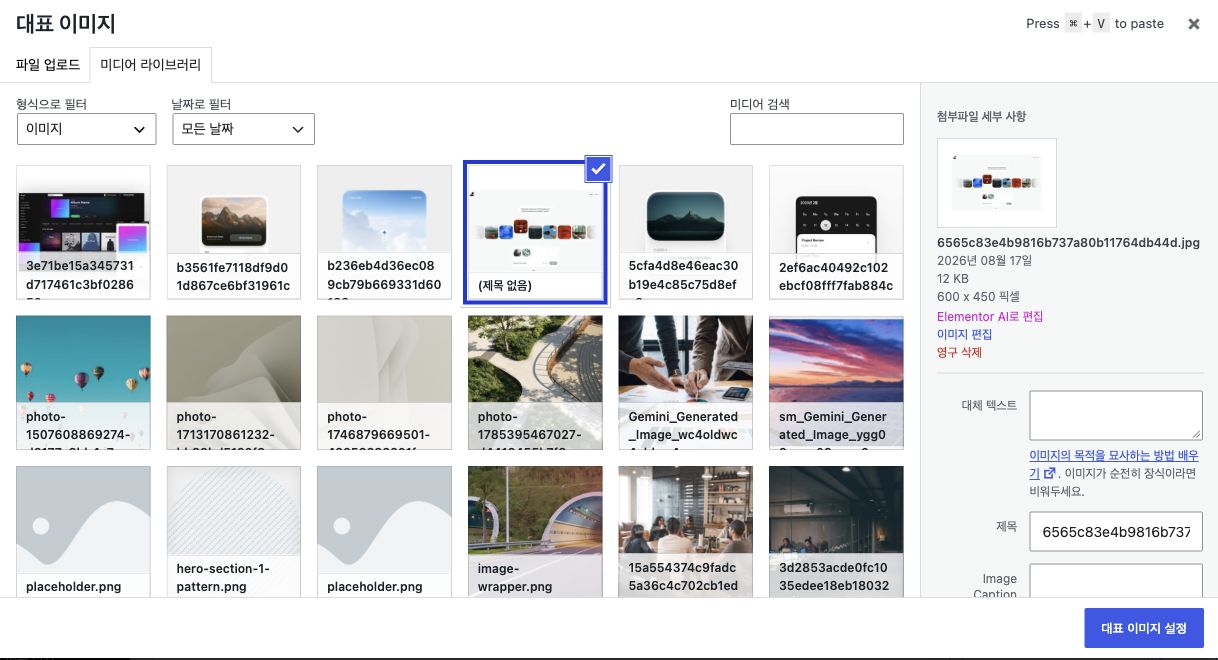This screenshot has height=660, width=1218.
Task: Switch to the 파일 업로드 tab
Action: (x=48, y=65)
